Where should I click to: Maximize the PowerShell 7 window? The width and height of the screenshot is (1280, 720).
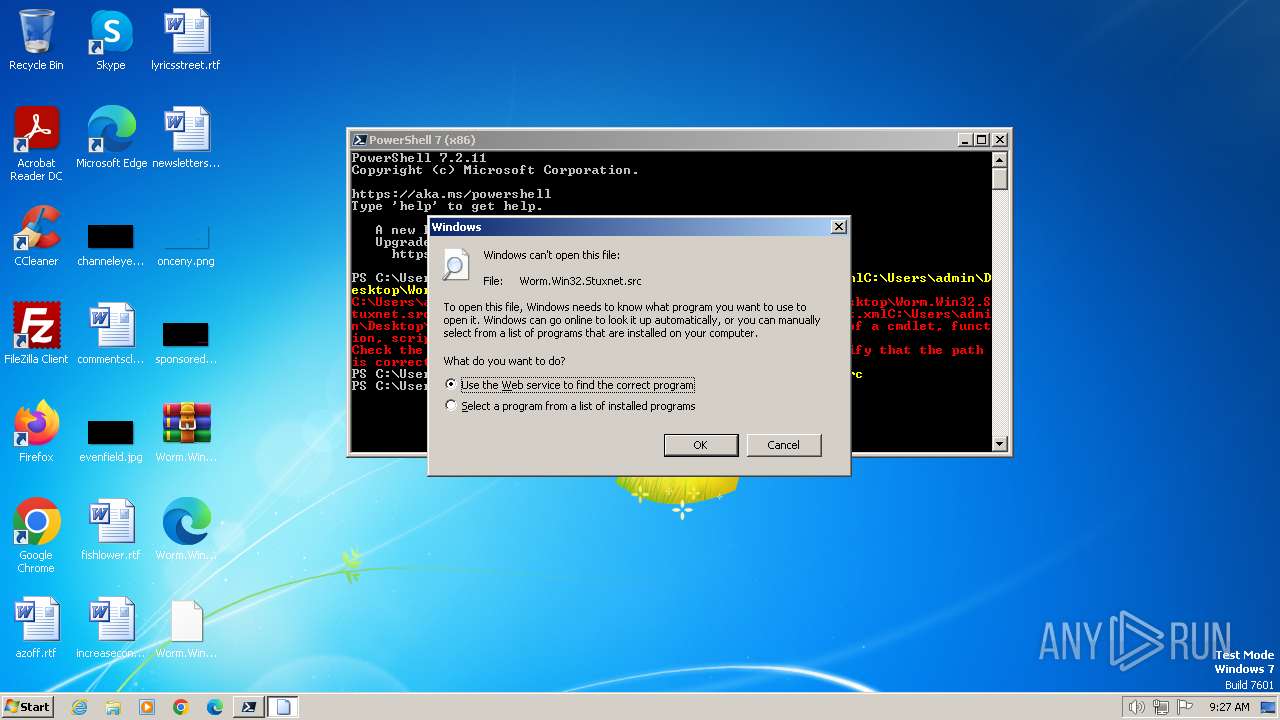pos(982,140)
